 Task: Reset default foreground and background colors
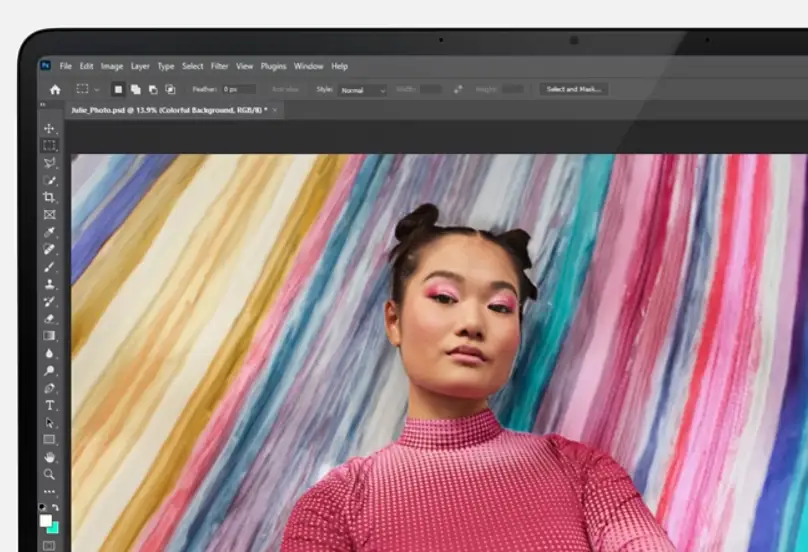click(x=43, y=508)
